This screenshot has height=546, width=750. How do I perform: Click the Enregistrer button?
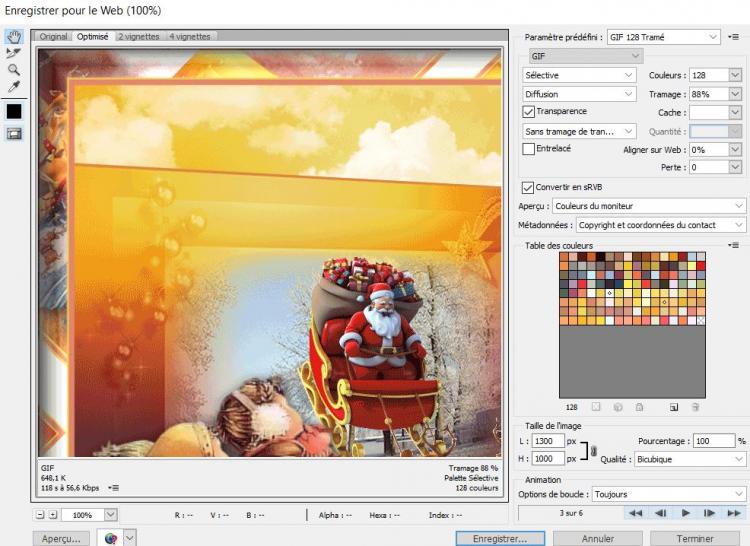(x=499, y=538)
